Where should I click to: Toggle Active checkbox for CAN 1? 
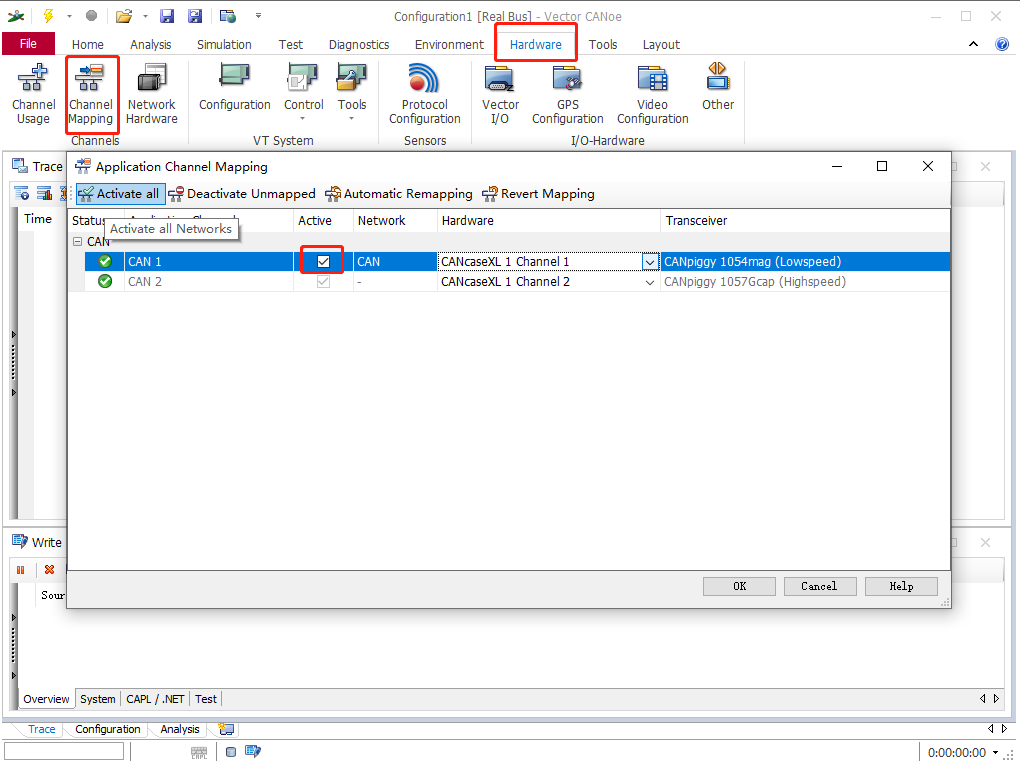point(323,262)
